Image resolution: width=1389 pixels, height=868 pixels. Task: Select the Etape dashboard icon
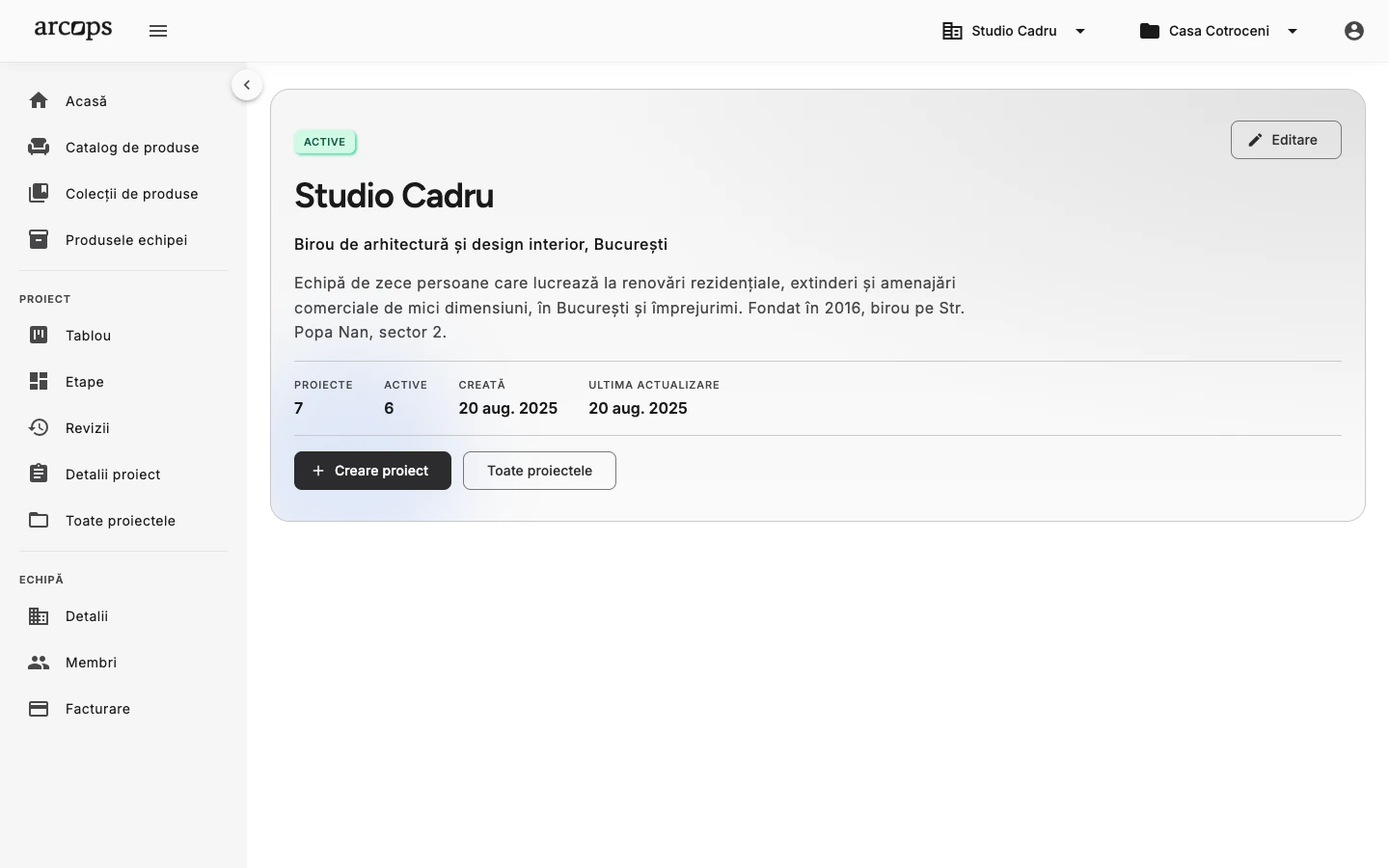[39, 381]
